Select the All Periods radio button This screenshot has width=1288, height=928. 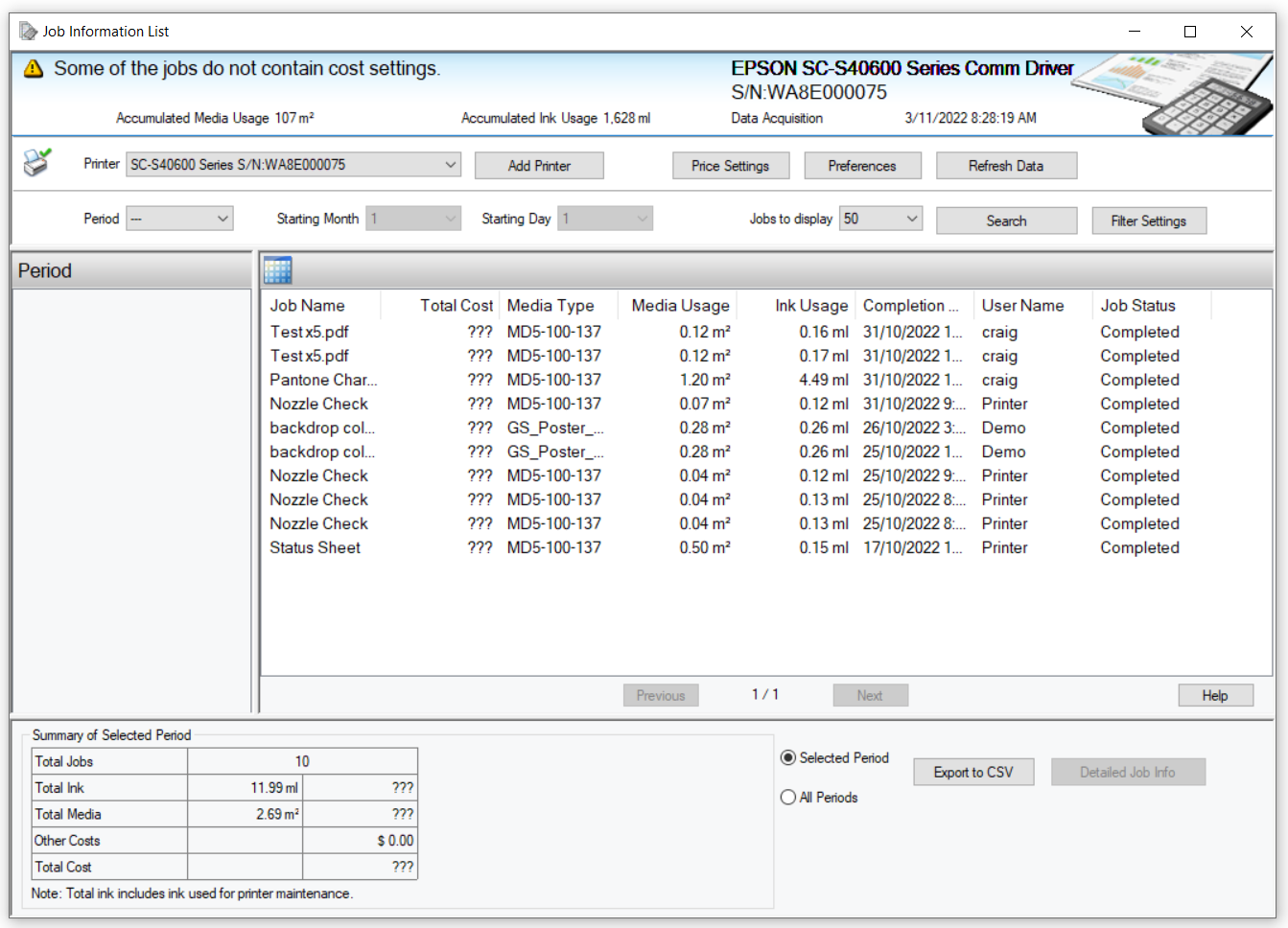pyautogui.click(x=787, y=797)
